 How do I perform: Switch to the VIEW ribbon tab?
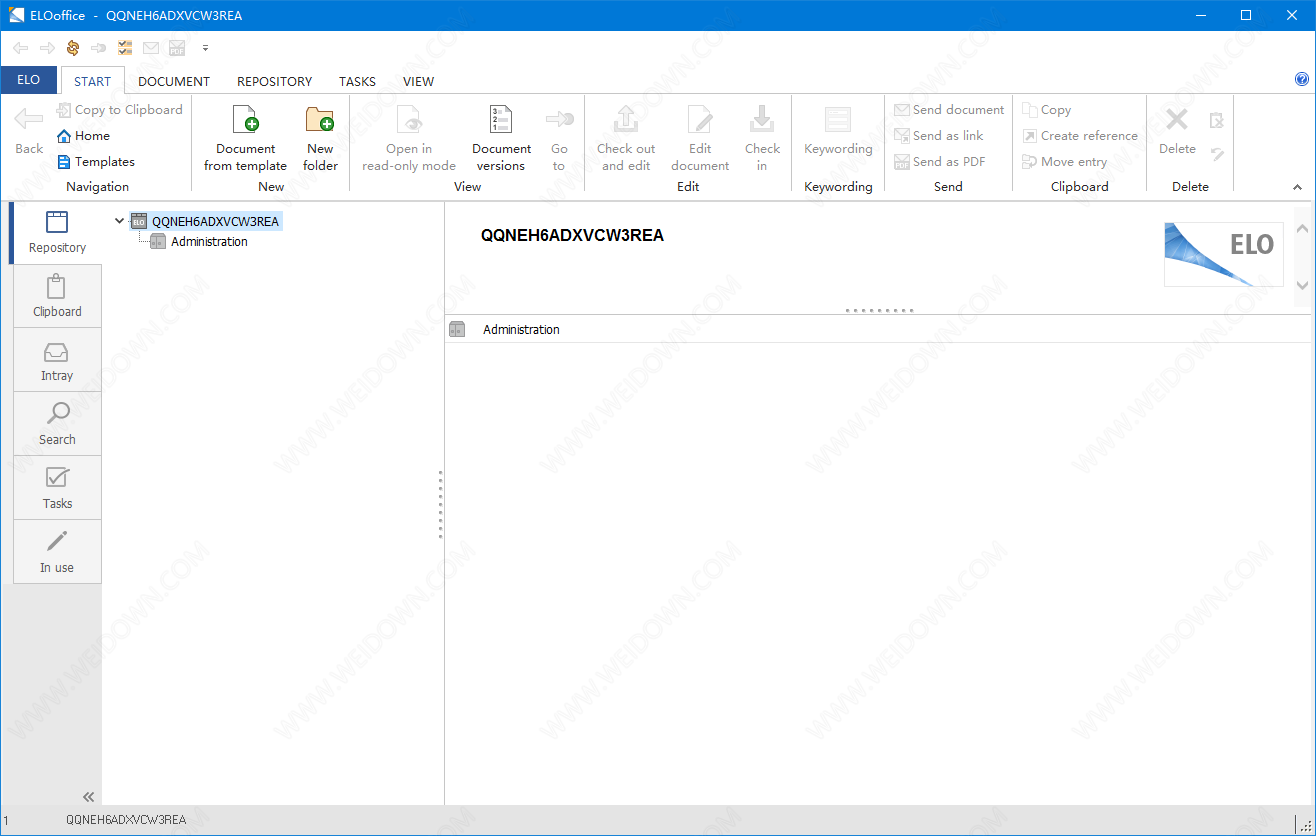418,81
